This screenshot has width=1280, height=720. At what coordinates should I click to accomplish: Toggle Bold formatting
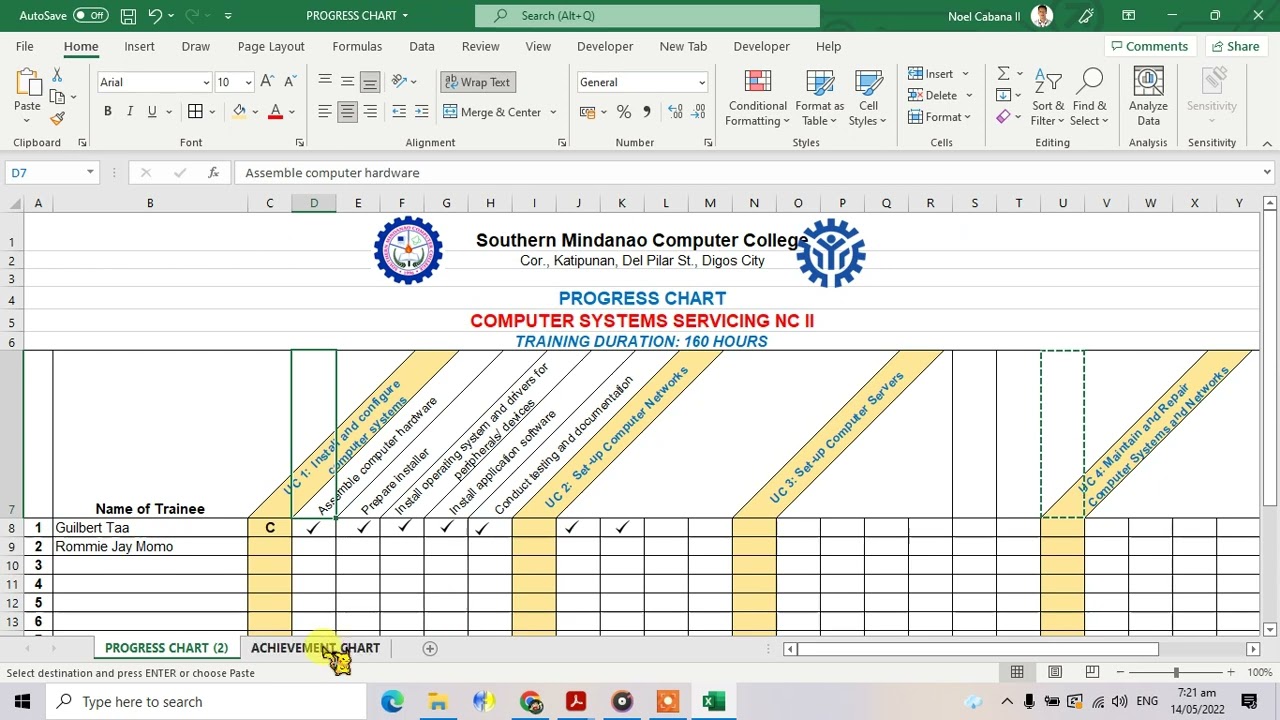tap(107, 112)
